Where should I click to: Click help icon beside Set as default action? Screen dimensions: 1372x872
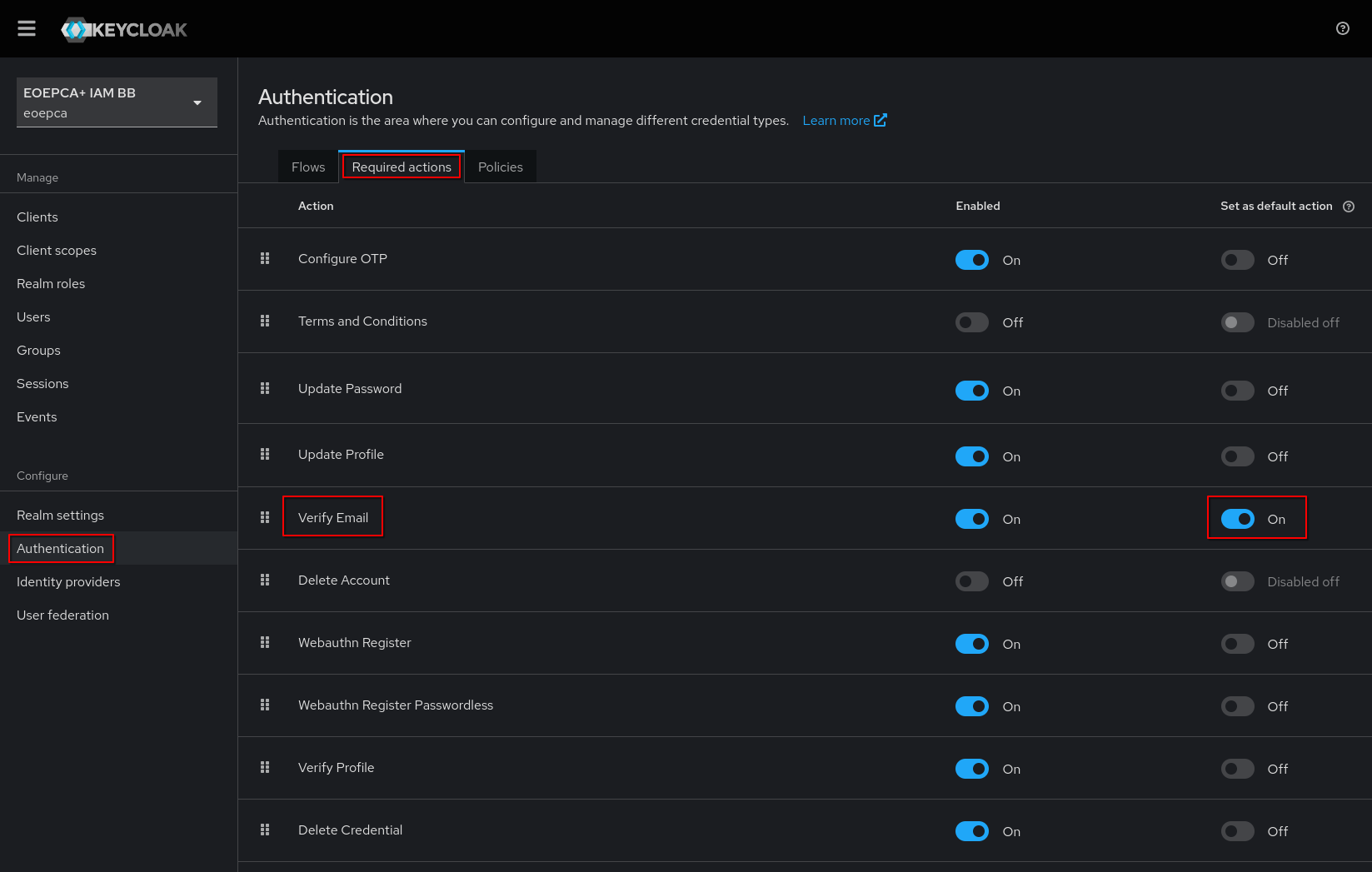click(1348, 207)
